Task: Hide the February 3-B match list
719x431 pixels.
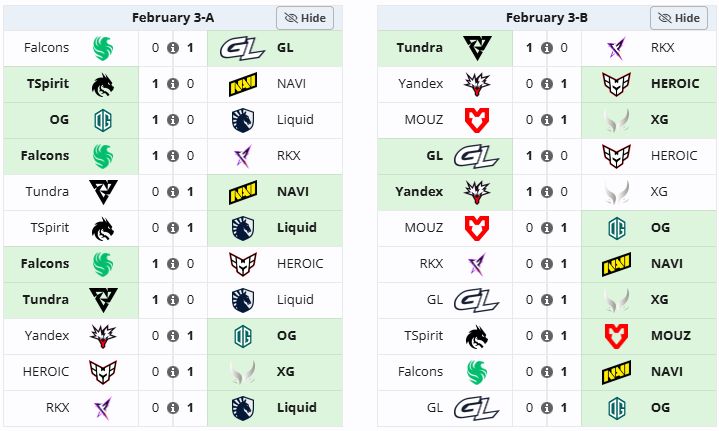Action: click(679, 18)
